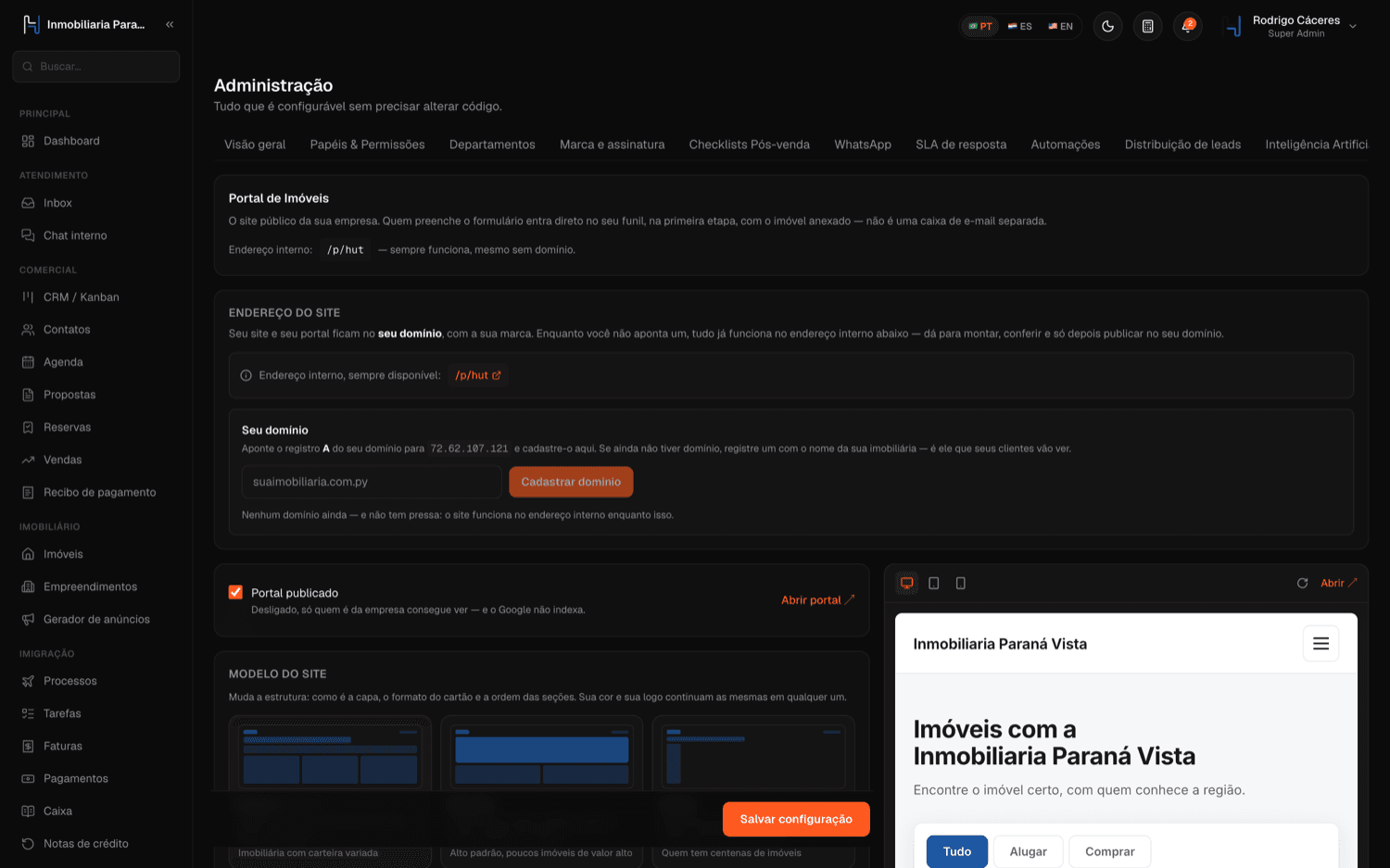The width and height of the screenshot is (1390, 868).
Task: Click Salvar configuração button
Action: [x=796, y=819]
